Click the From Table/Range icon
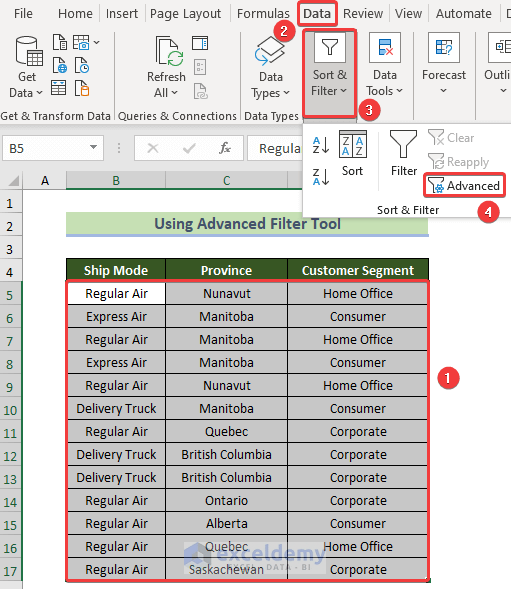The image size is (511, 589). point(59,89)
